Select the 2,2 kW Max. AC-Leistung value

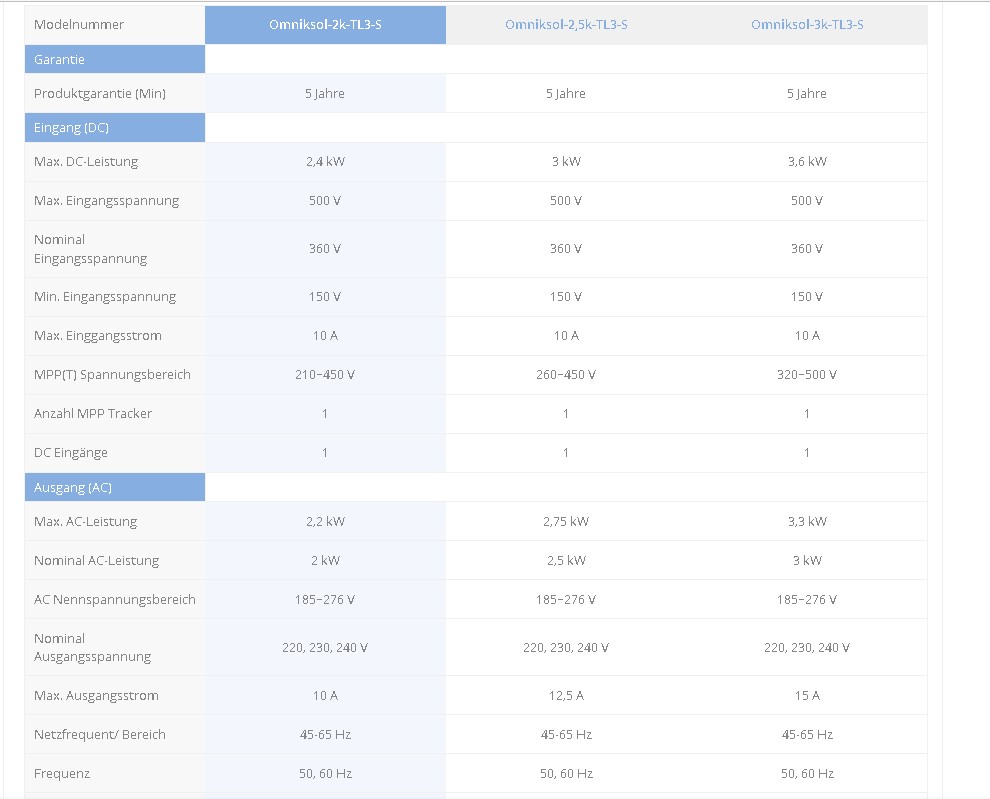tap(325, 522)
